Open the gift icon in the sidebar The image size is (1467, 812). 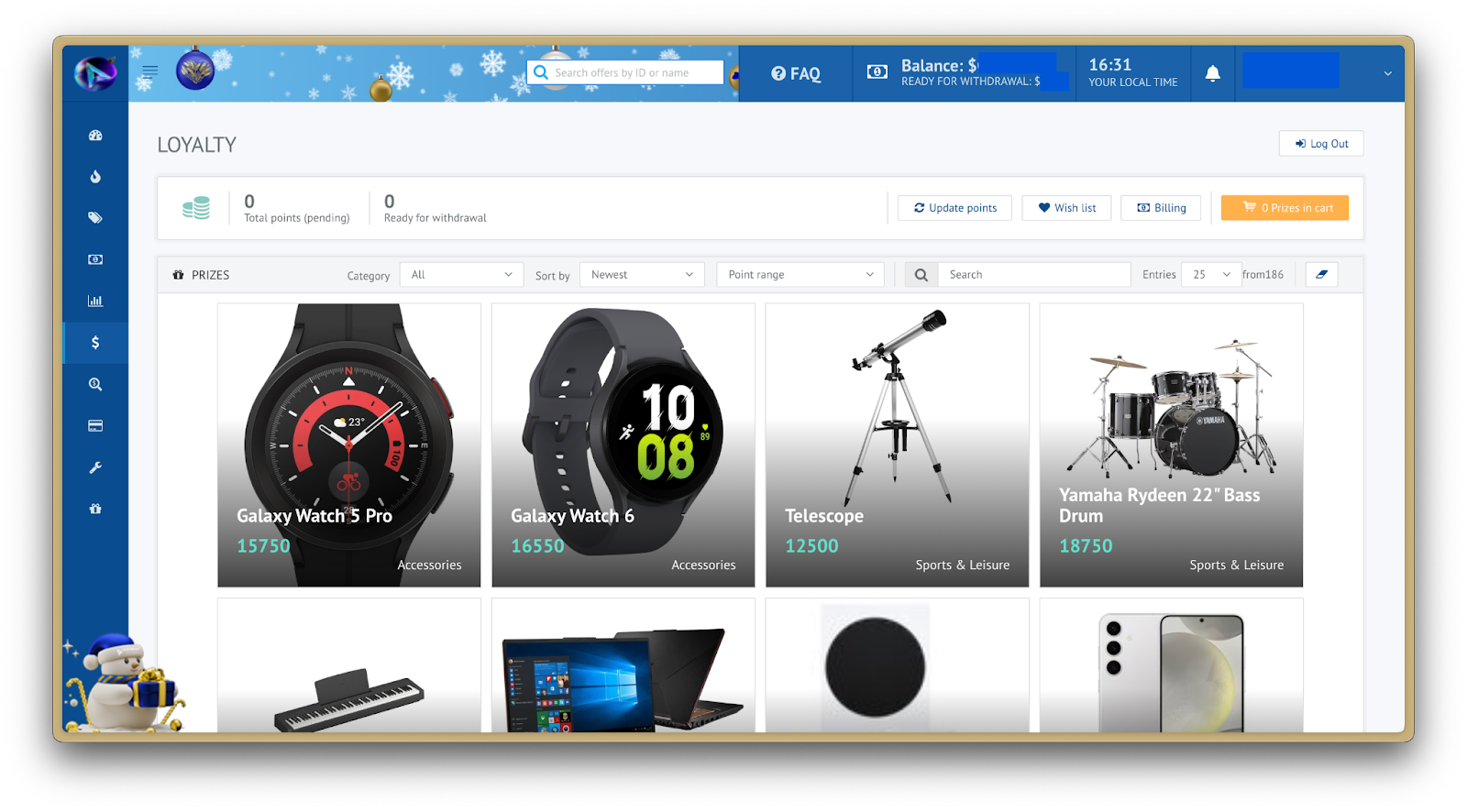[95, 509]
